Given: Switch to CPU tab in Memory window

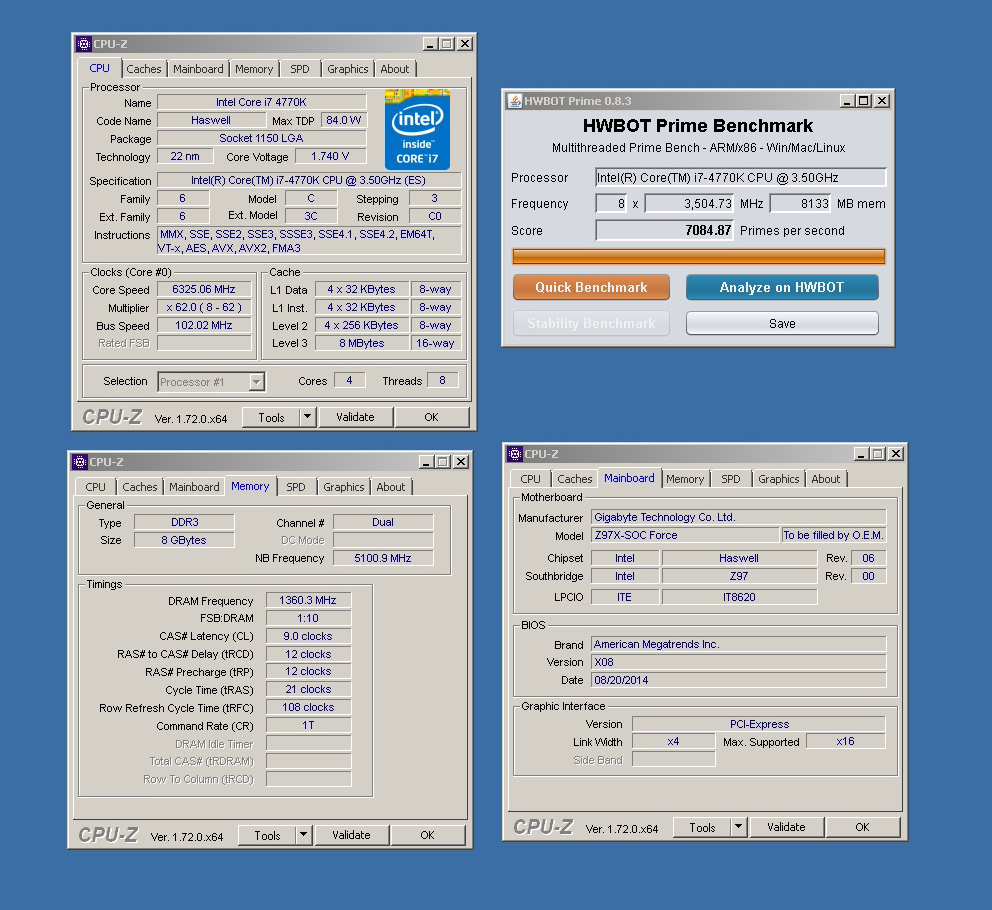Looking at the screenshot, I should click(x=96, y=487).
